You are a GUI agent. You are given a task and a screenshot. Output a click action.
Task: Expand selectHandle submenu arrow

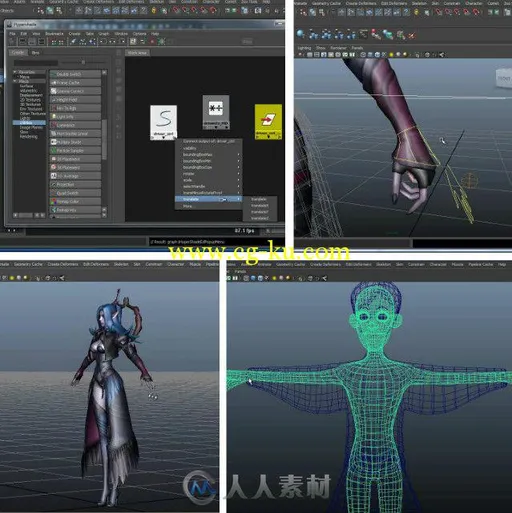[x=238, y=186]
